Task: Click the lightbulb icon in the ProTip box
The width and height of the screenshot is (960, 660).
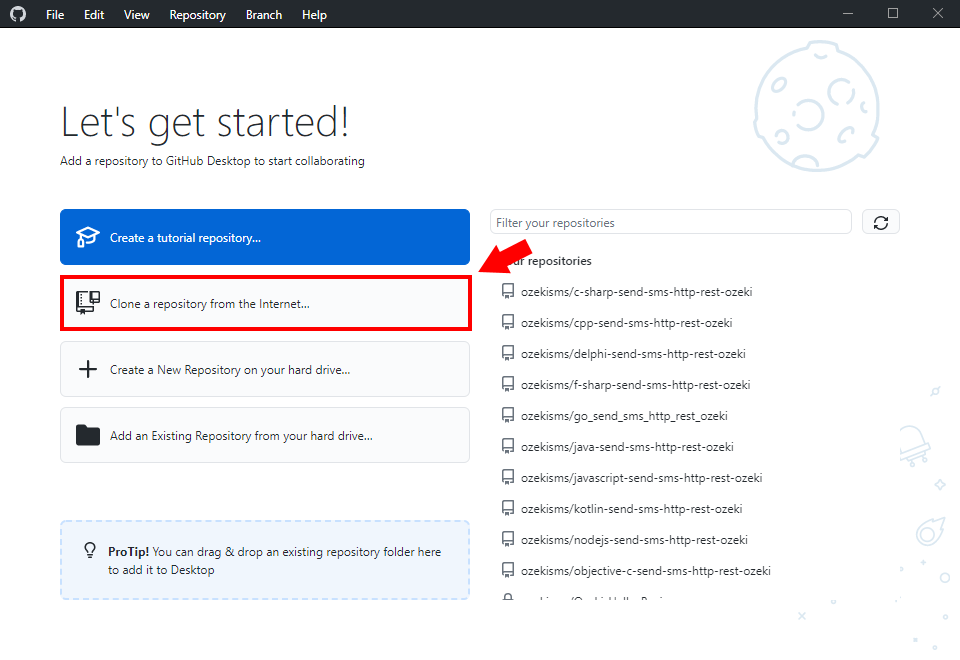Action: (x=89, y=550)
